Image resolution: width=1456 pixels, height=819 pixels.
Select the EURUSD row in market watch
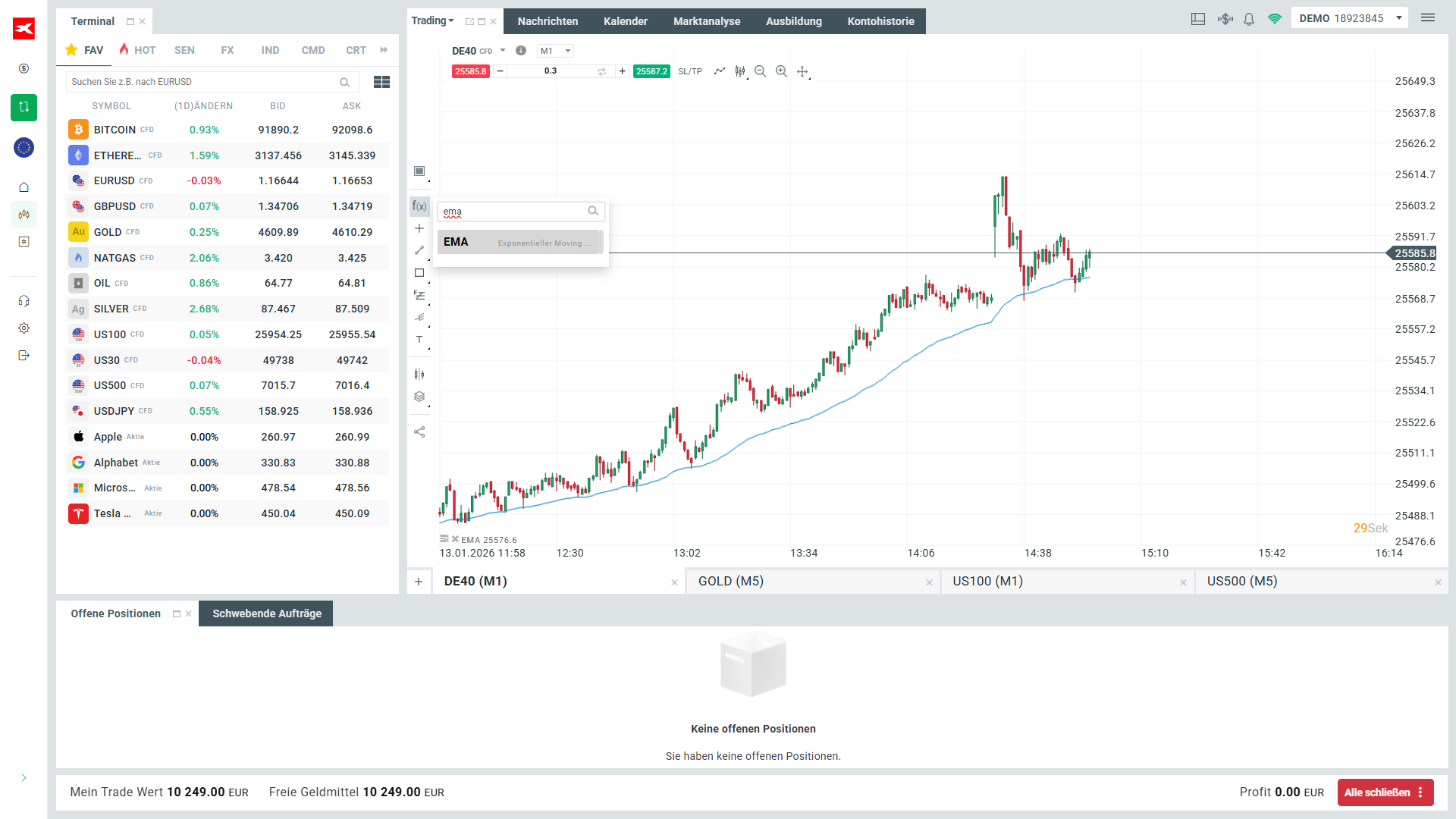[227, 180]
